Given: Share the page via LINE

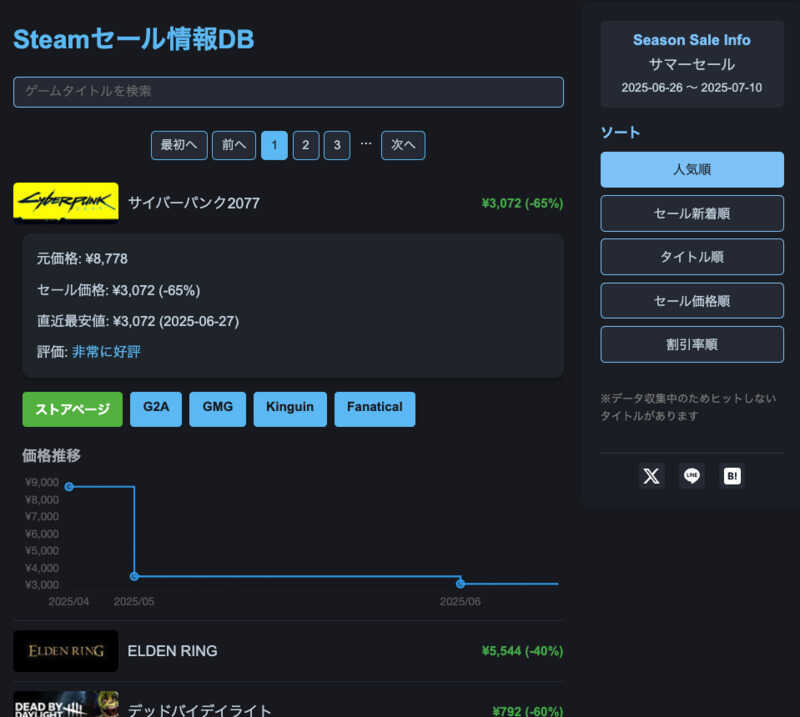Looking at the screenshot, I should 691,476.
